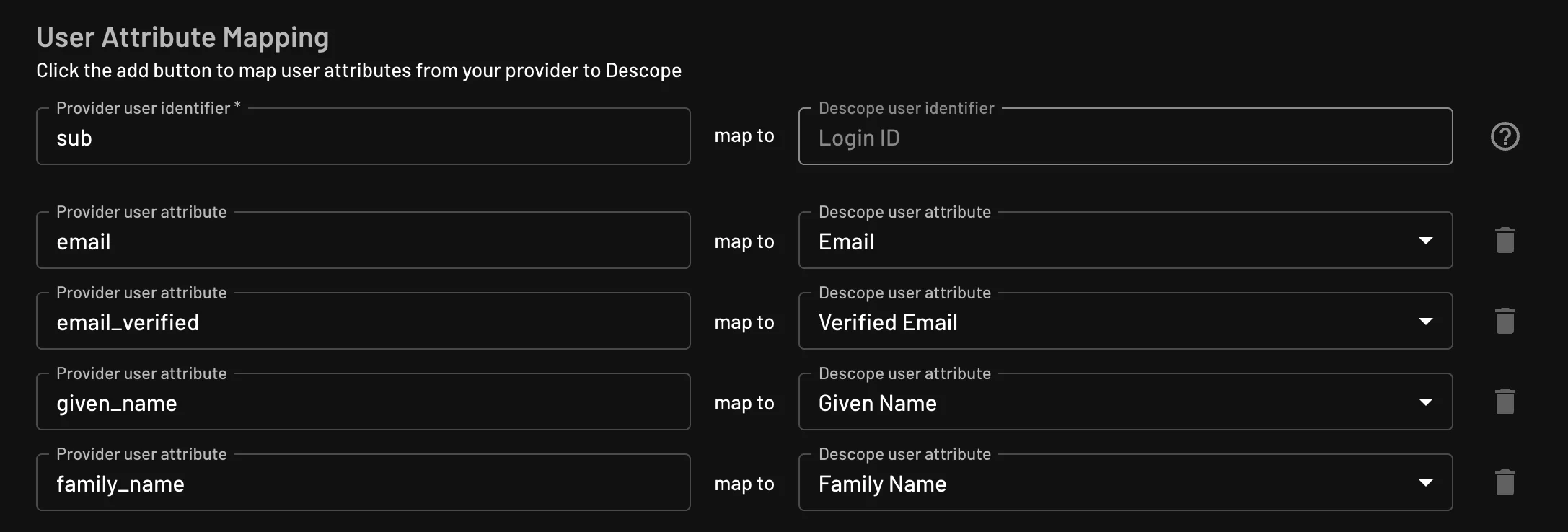Viewport: 1568px width, 532px height.
Task: Remove the given_name mapping via trash icon
Action: pyautogui.click(x=1505, y=402)
